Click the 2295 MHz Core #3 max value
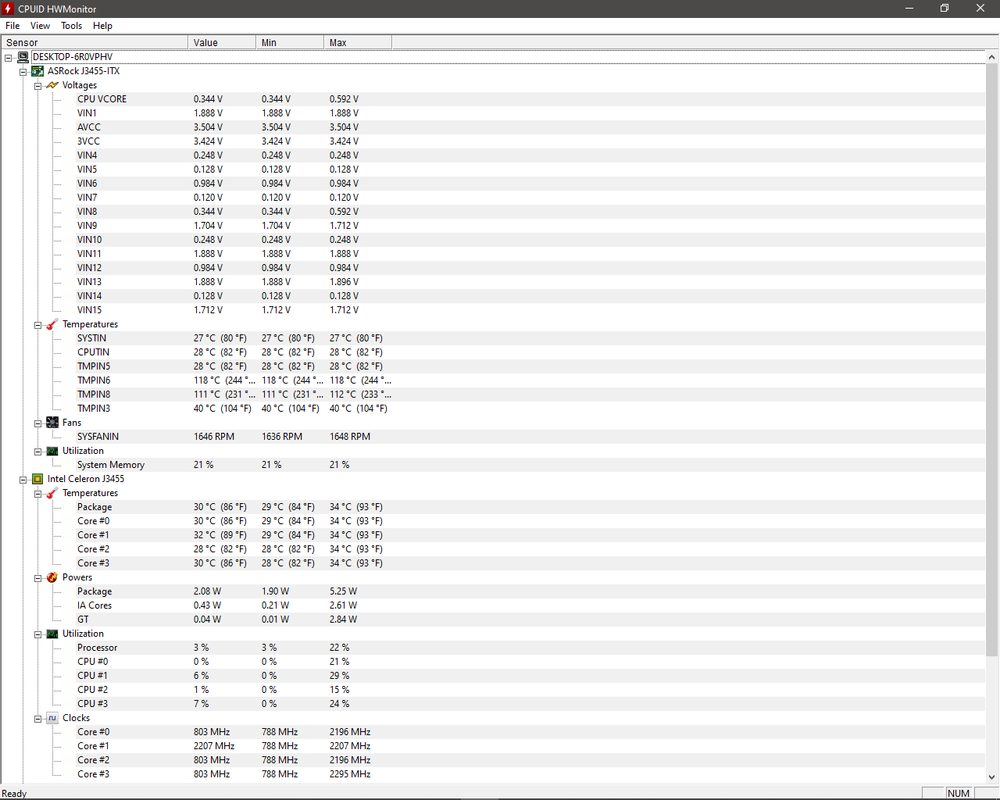1000x800 pixels. pyautogui.click(x=349, y=774)
